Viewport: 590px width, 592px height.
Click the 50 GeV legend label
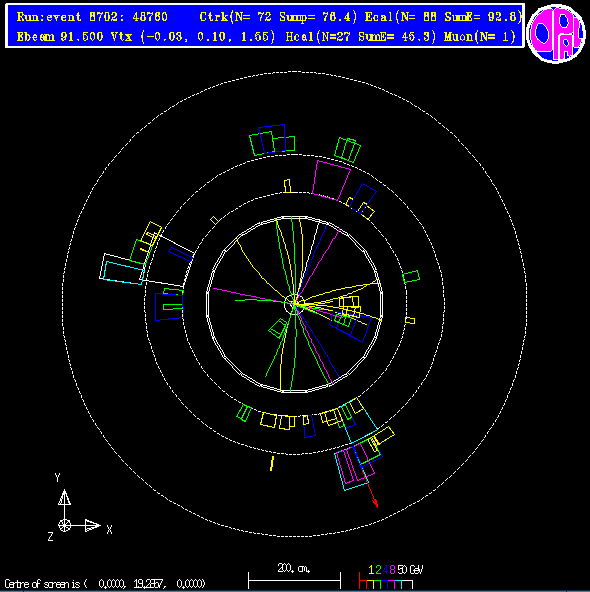410,570
